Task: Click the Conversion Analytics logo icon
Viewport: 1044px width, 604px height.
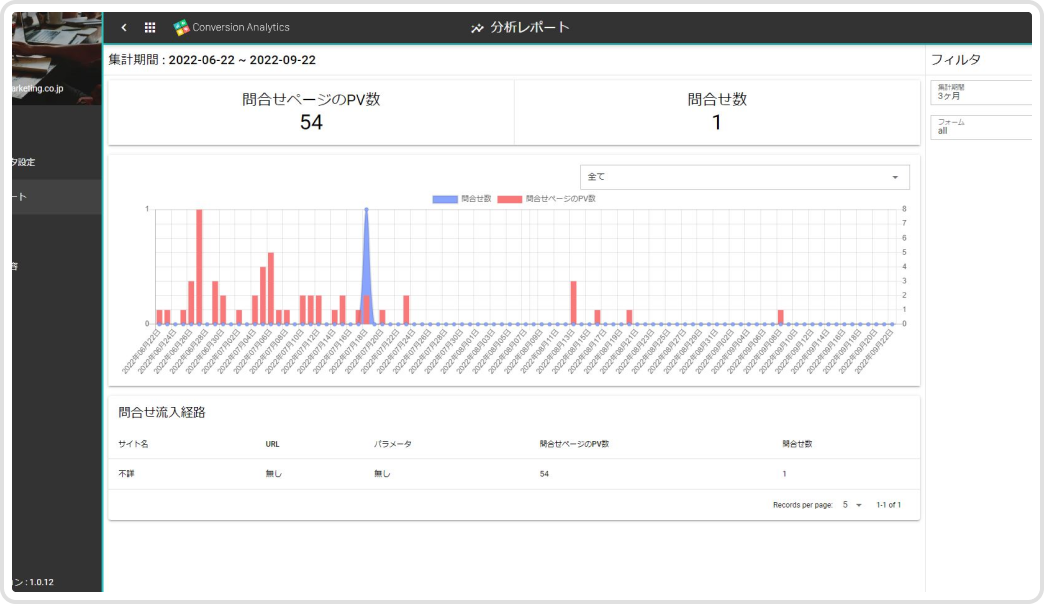Action: [x=181, y=28]
